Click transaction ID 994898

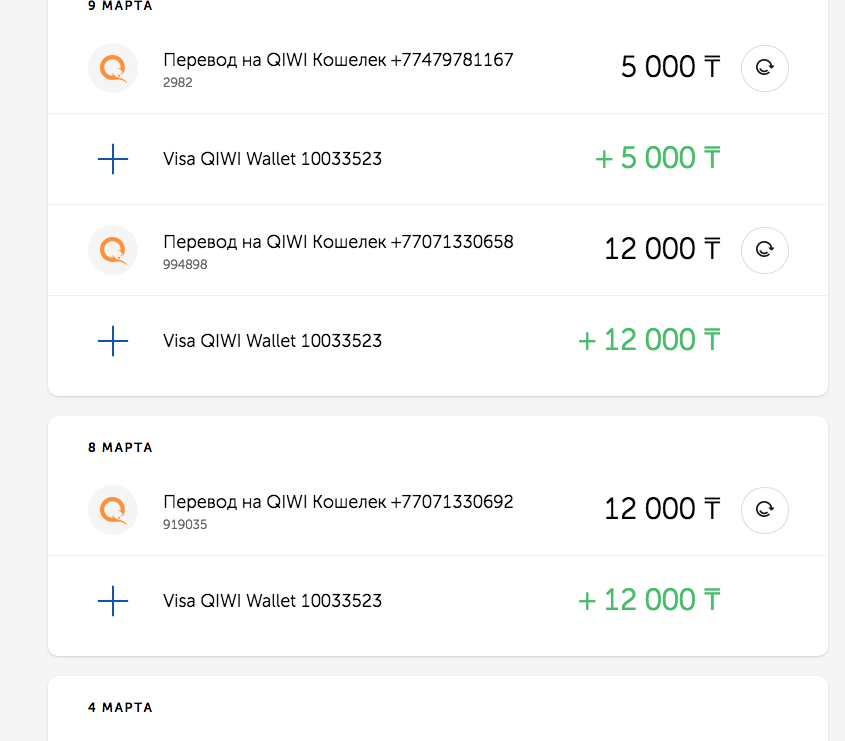coord(185,265)
